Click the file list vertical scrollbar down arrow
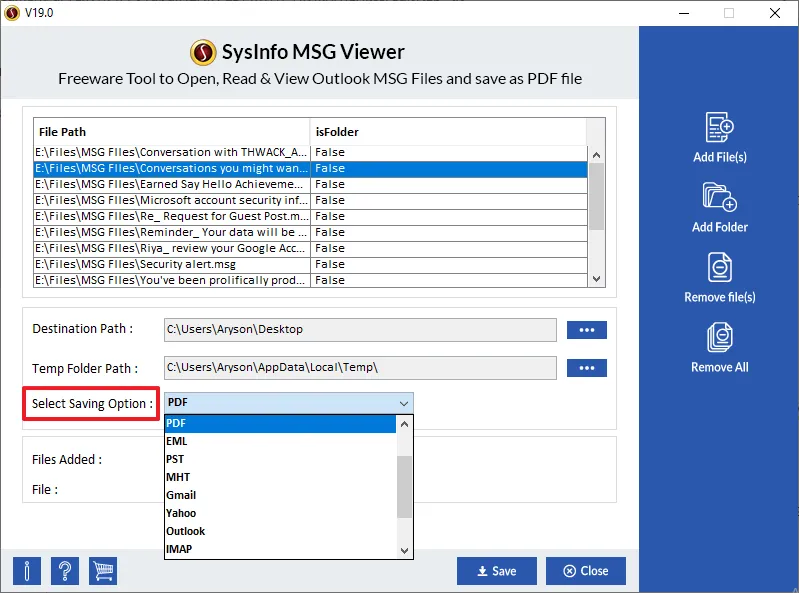This screenshot has width=799, height=593. click(597, 279)
